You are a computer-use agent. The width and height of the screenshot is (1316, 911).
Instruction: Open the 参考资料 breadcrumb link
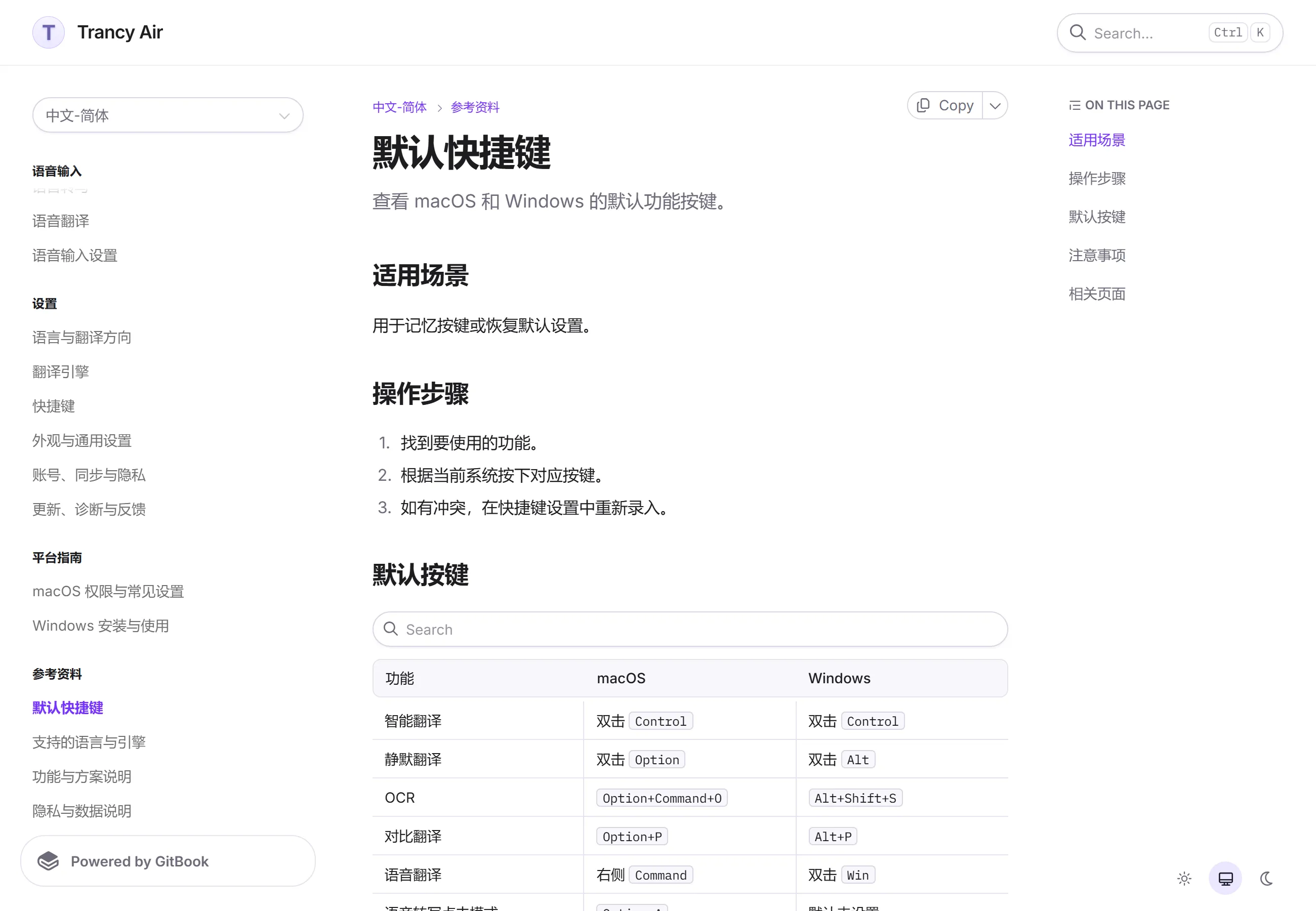475,107
